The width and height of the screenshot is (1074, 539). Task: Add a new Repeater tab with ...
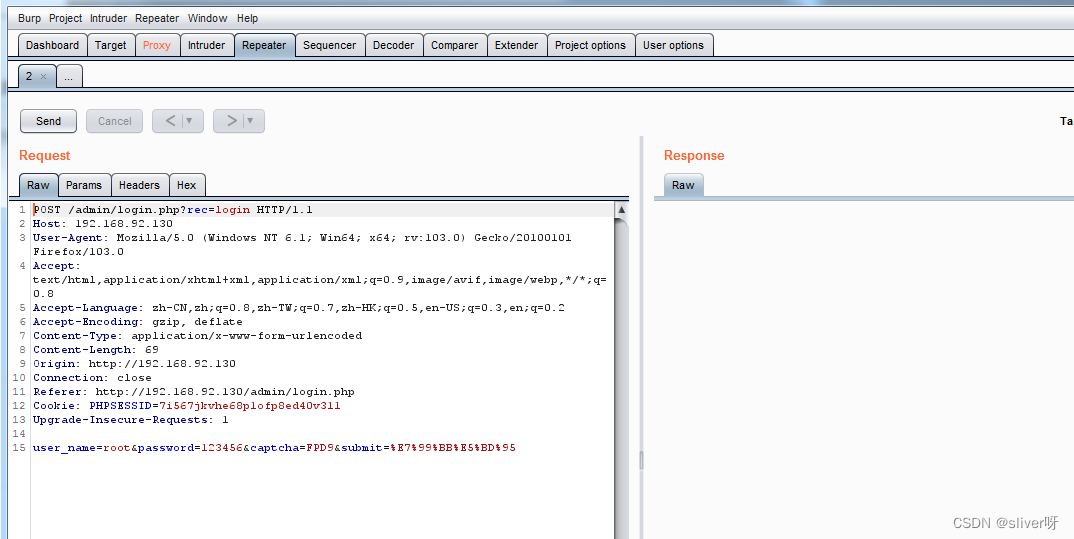click(x=68, y=77)
